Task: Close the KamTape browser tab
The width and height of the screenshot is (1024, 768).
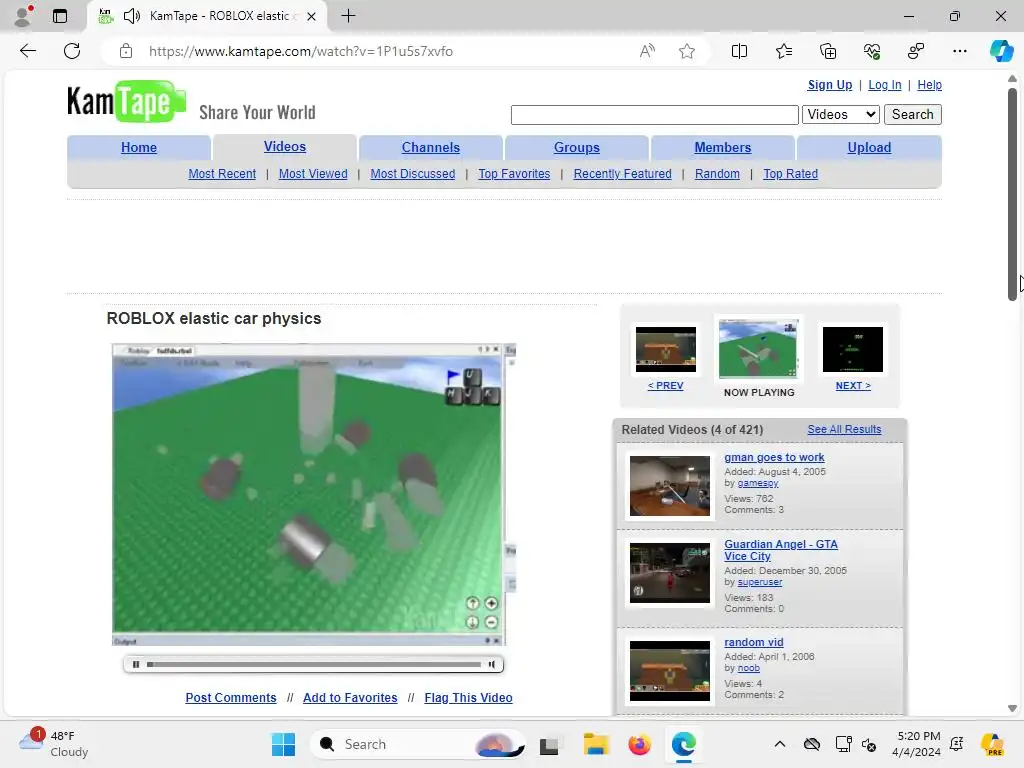Action: 312,16
